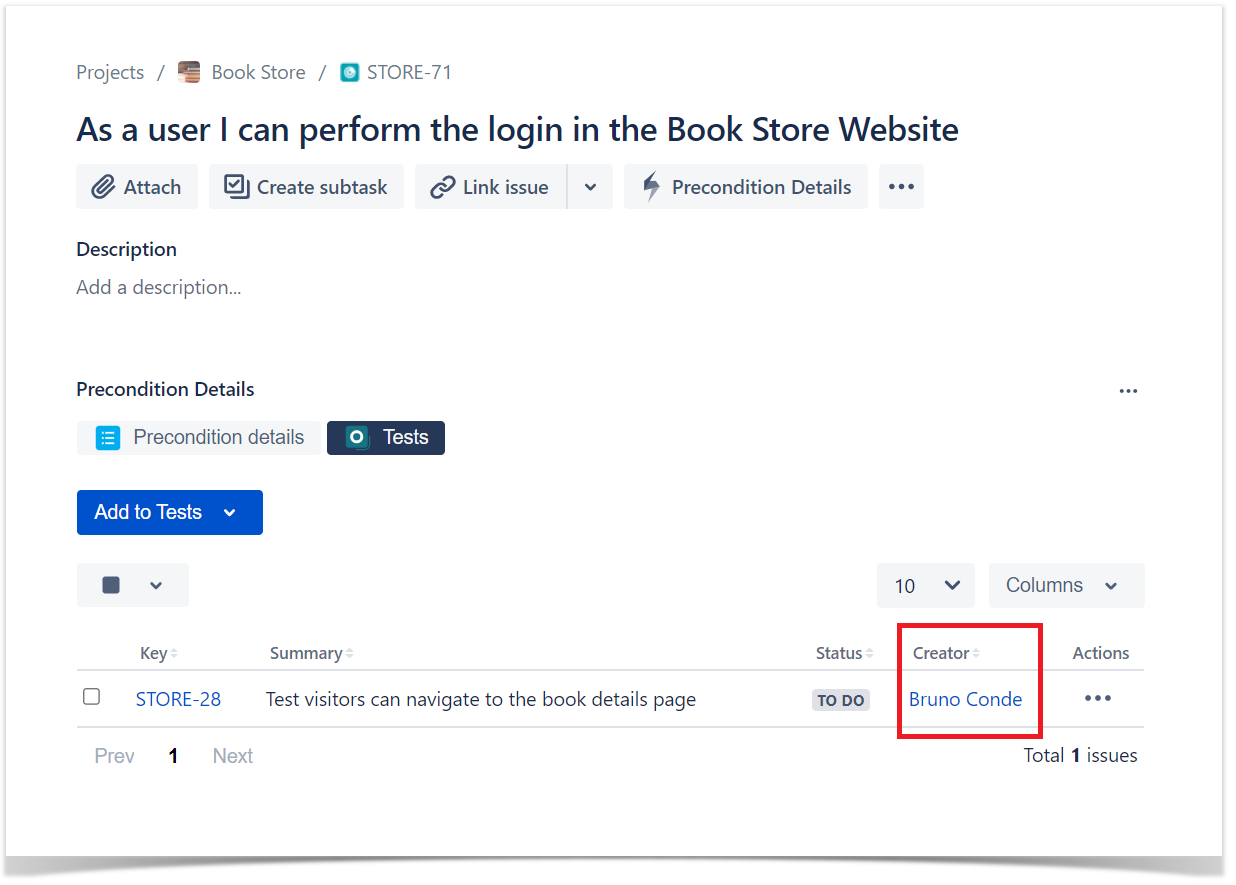Click the Book Store project avatar icon
Screen dimensions: 1236x885
tap(189, 72)
